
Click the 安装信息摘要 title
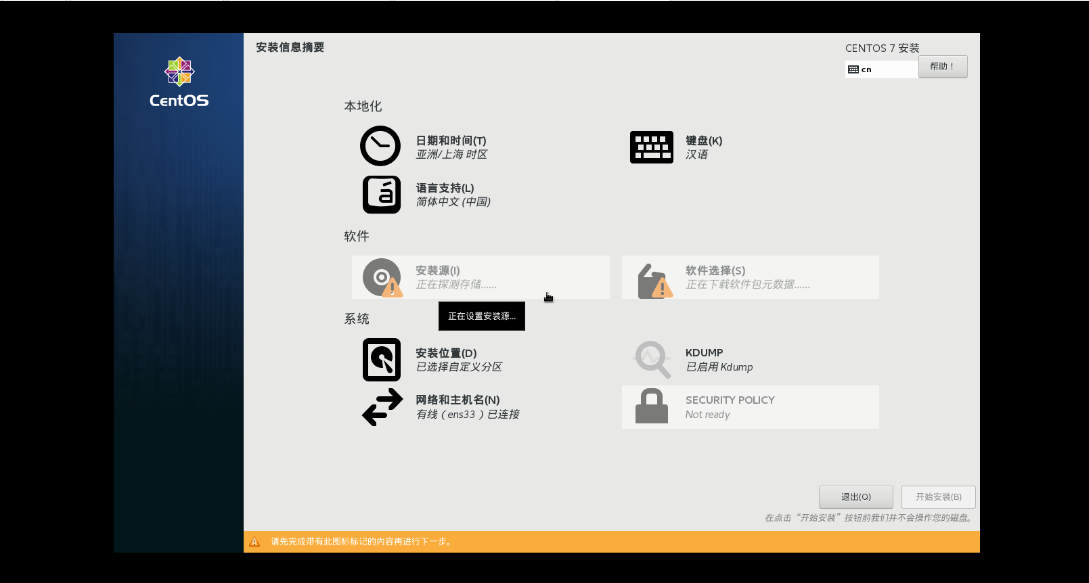(x=290, y=47)
